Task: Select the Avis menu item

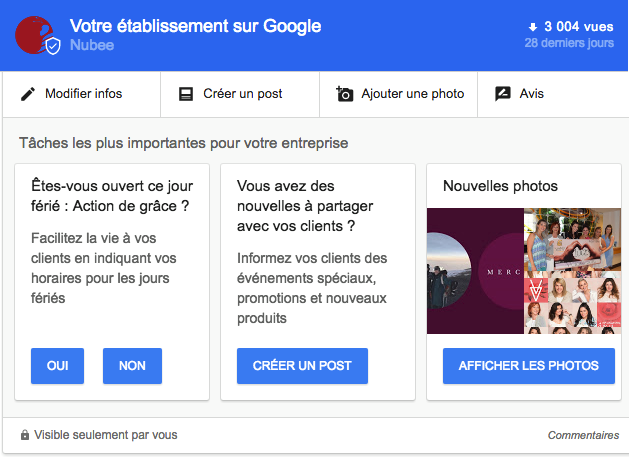Action: pos(532,94)
